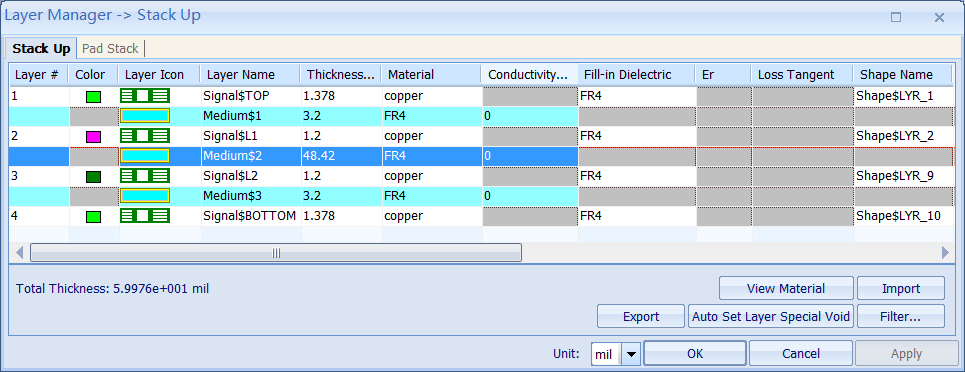Click the dark green swatch for Signal$L2

94,177
